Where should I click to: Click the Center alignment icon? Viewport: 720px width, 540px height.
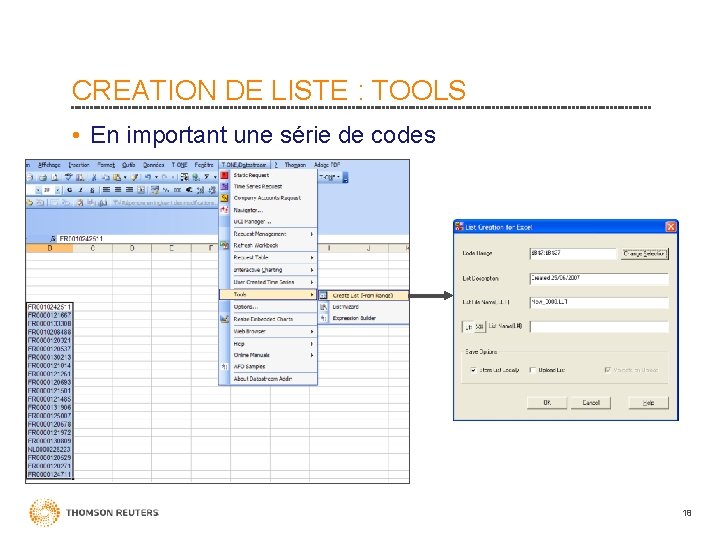coord(118,190)
